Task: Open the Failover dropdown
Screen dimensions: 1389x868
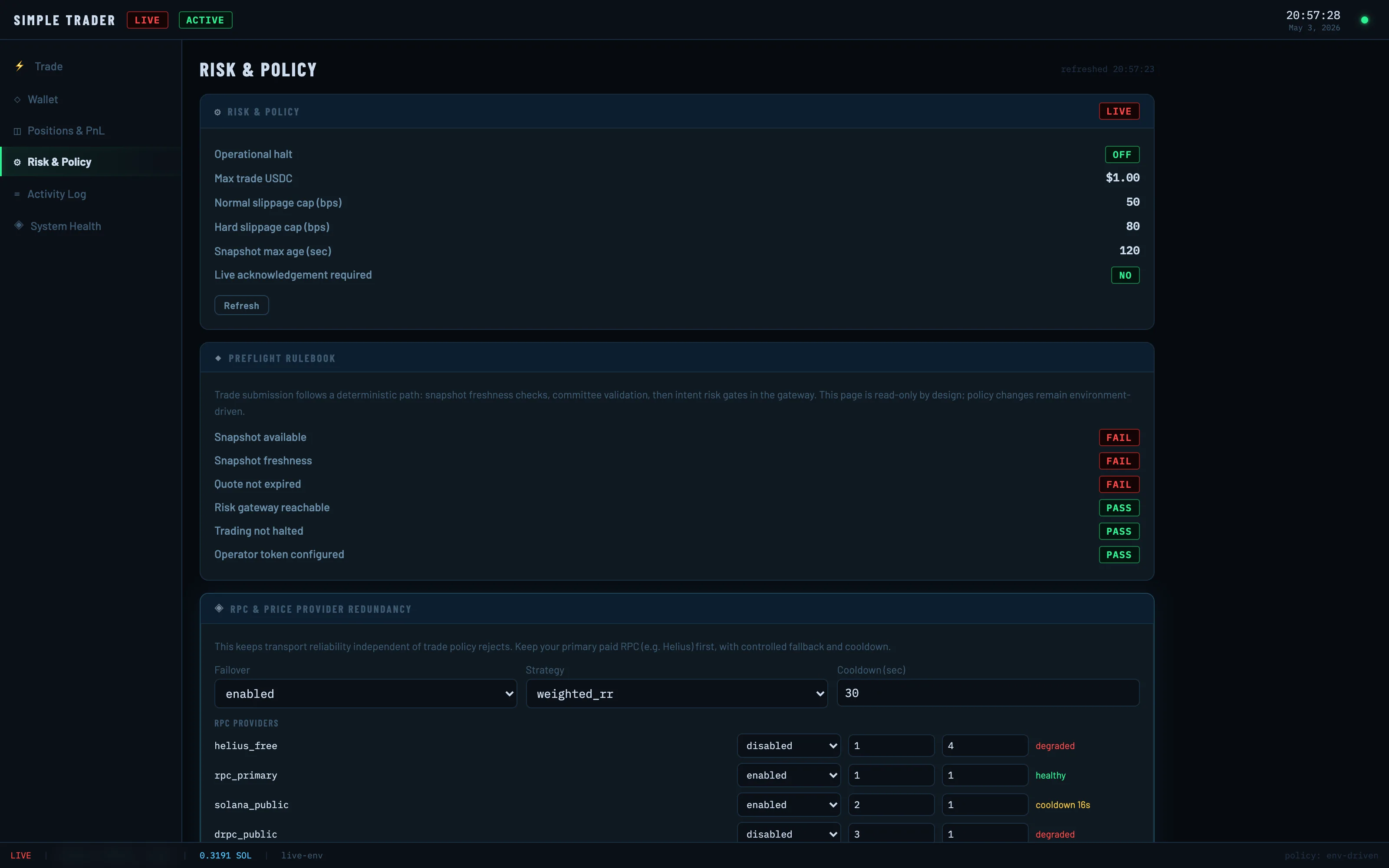Action: point(365,694)
